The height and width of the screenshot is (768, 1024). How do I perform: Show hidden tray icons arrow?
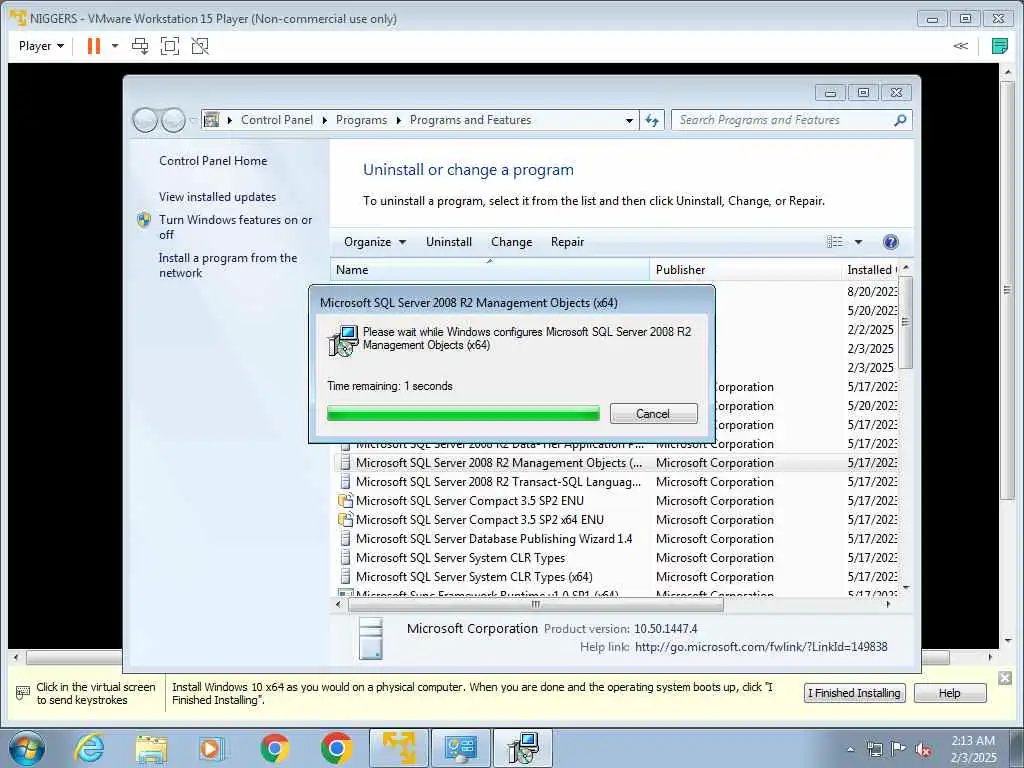(x=851, y=749)
